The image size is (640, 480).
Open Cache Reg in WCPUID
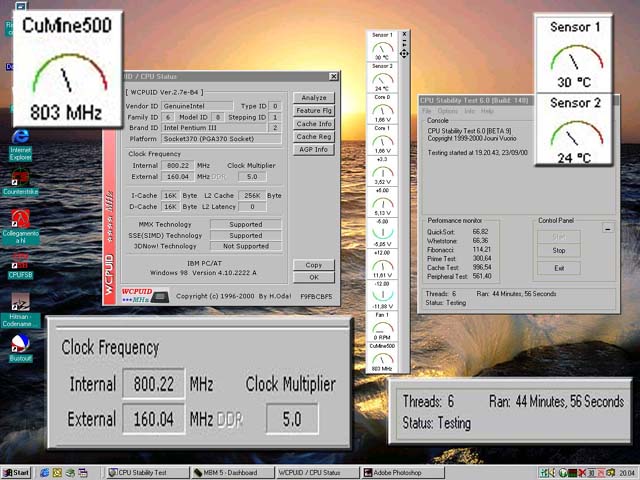314,137
